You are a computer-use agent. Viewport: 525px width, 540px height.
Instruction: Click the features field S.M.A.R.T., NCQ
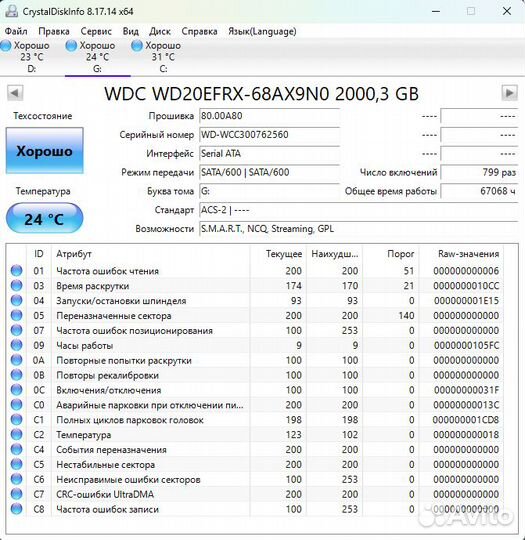point(359,229)
